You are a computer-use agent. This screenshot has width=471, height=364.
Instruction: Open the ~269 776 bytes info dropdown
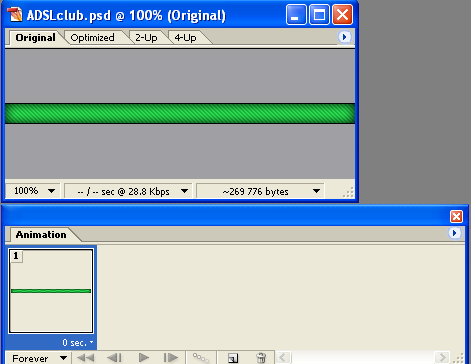pos(260,191)
